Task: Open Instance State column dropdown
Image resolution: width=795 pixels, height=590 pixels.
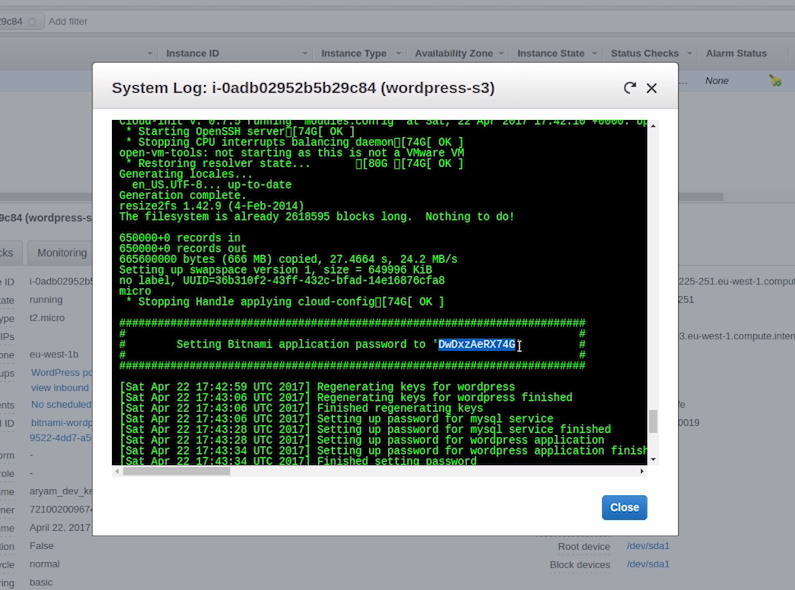Action: pos(594,53)
